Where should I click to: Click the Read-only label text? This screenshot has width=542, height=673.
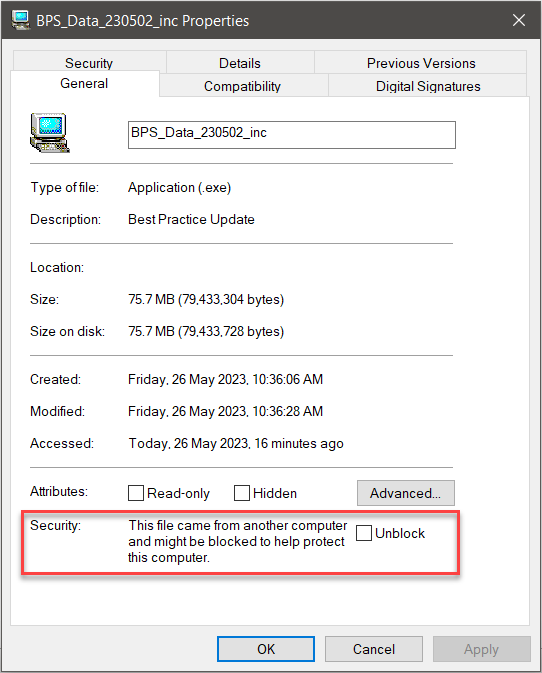coord(179,493)
